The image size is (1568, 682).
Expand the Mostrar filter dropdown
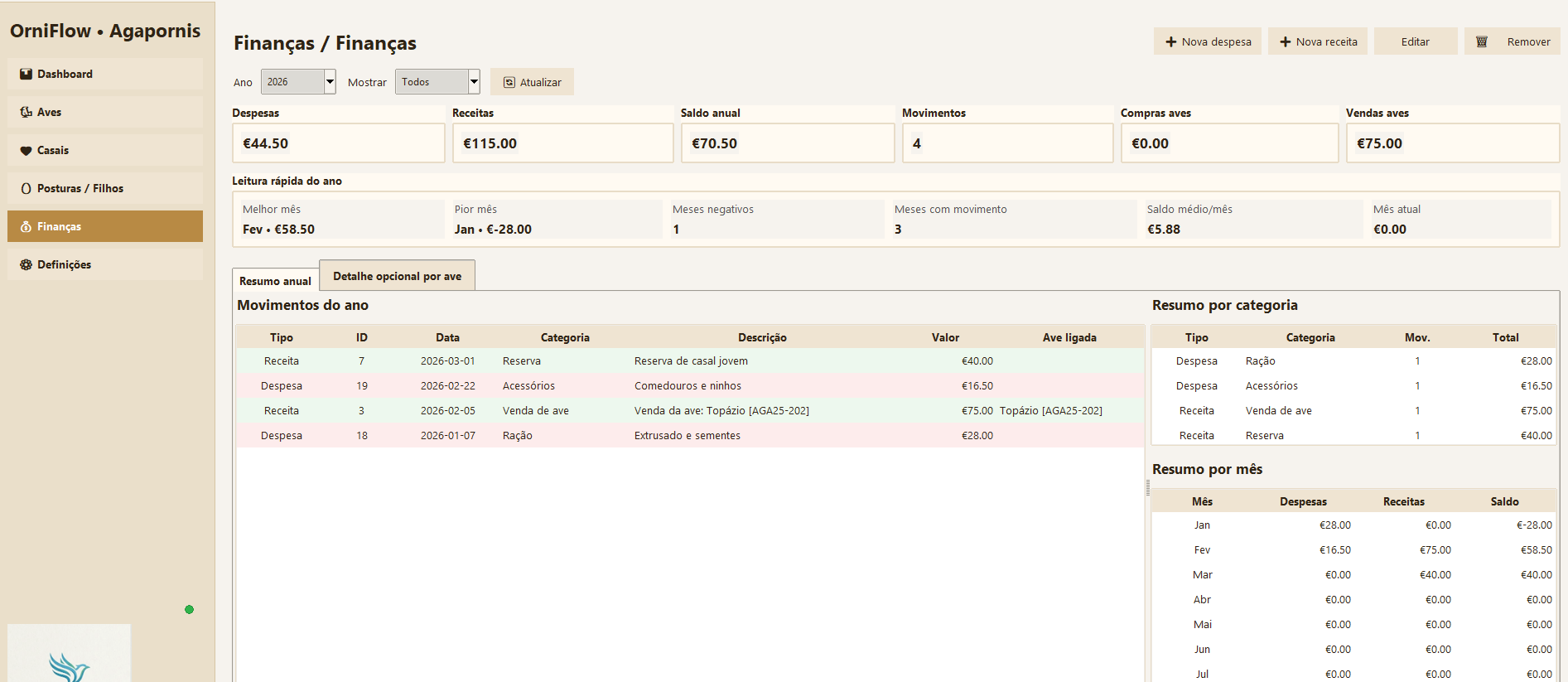pos(474,81)
